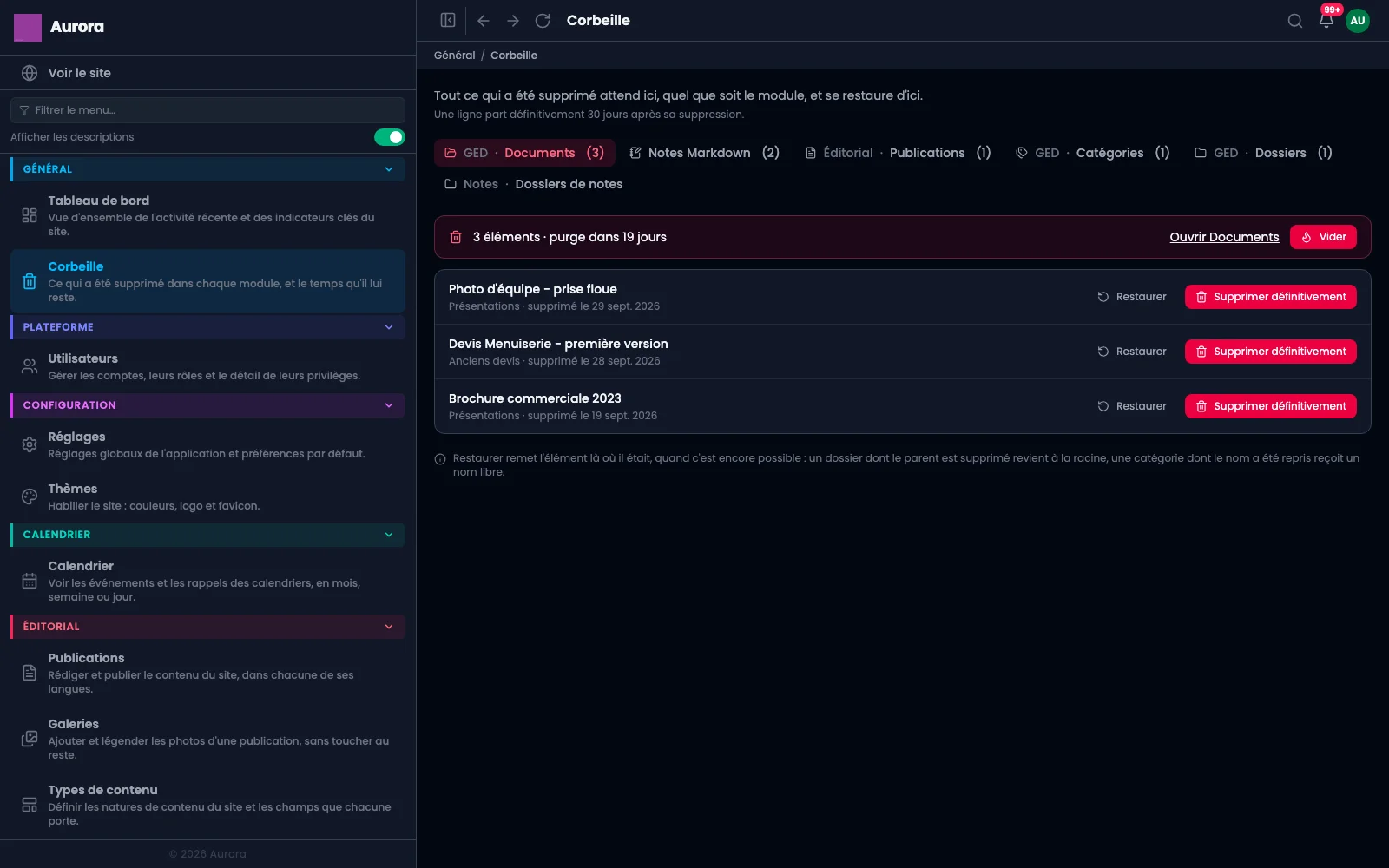Viewport: 1389px width, 868px height.
Task: Collapse the sidebar panel icon
Action: pos(448,20)
